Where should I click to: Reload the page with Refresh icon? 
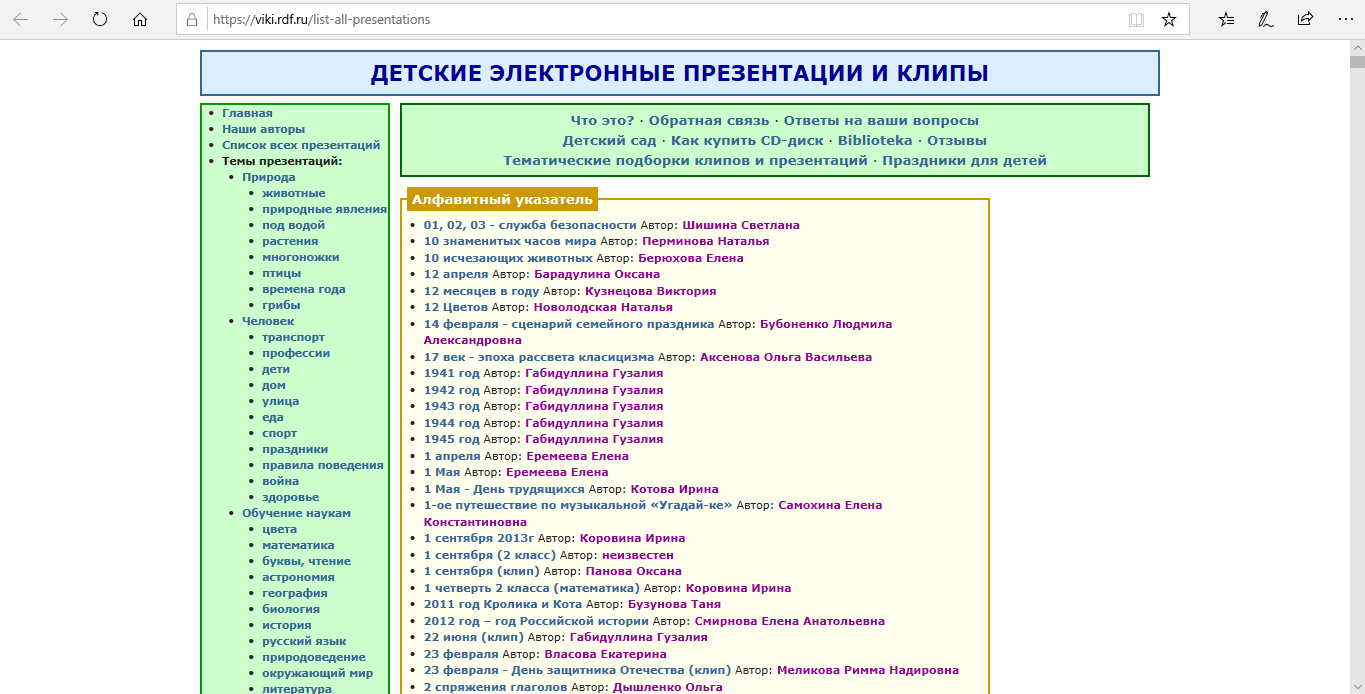(x=100, y=19)
